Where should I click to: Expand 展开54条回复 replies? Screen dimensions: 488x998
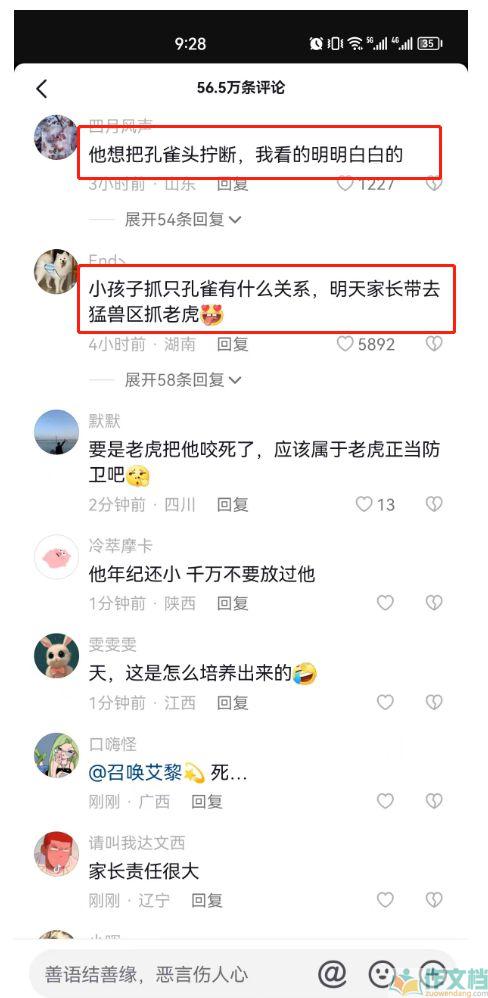coord(183,220)
